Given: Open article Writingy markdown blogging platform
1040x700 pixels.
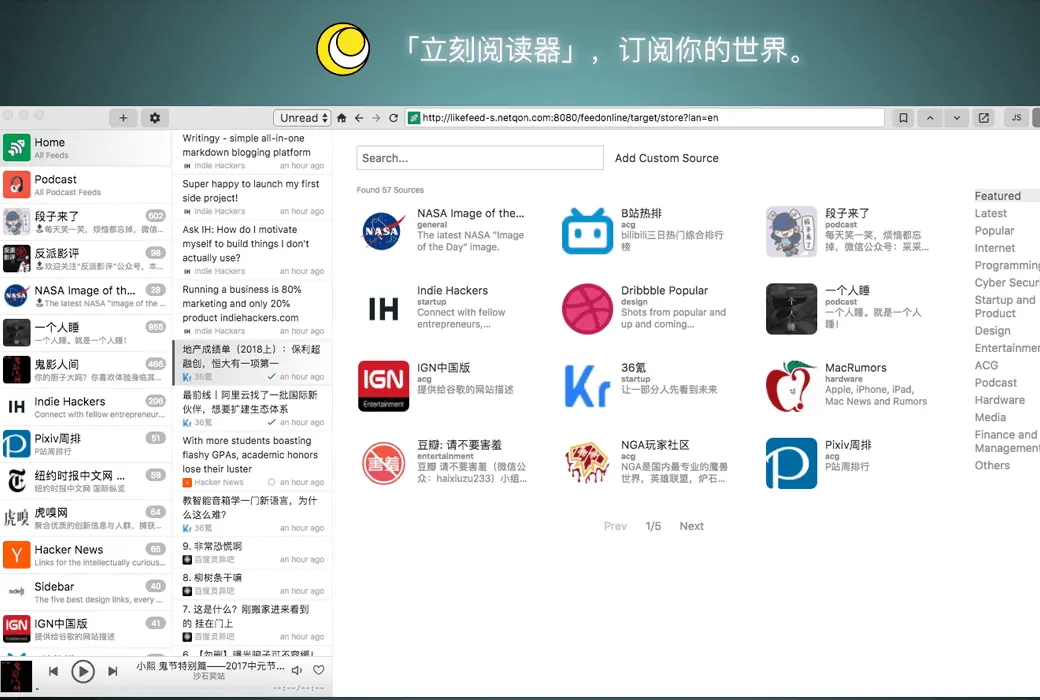Looking at the screenshot, I should coord(252,151).
